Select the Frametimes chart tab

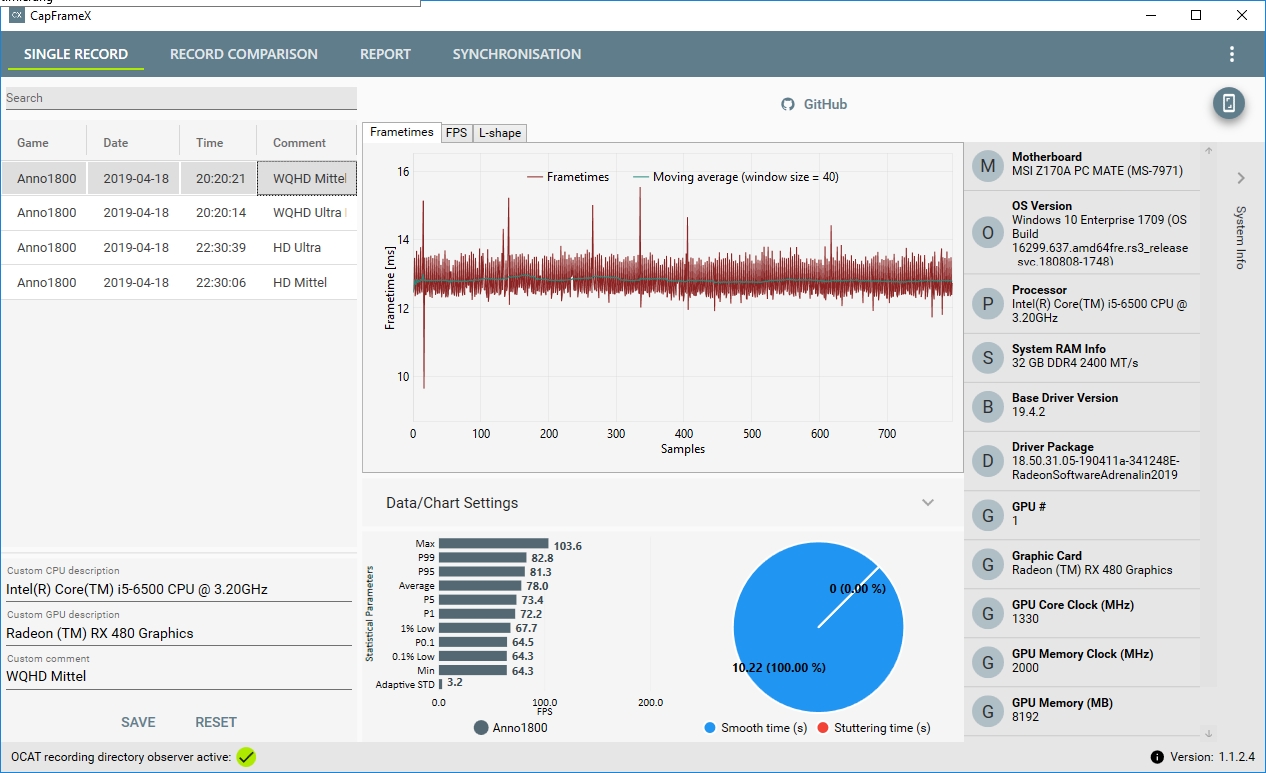tap(402, 132)
